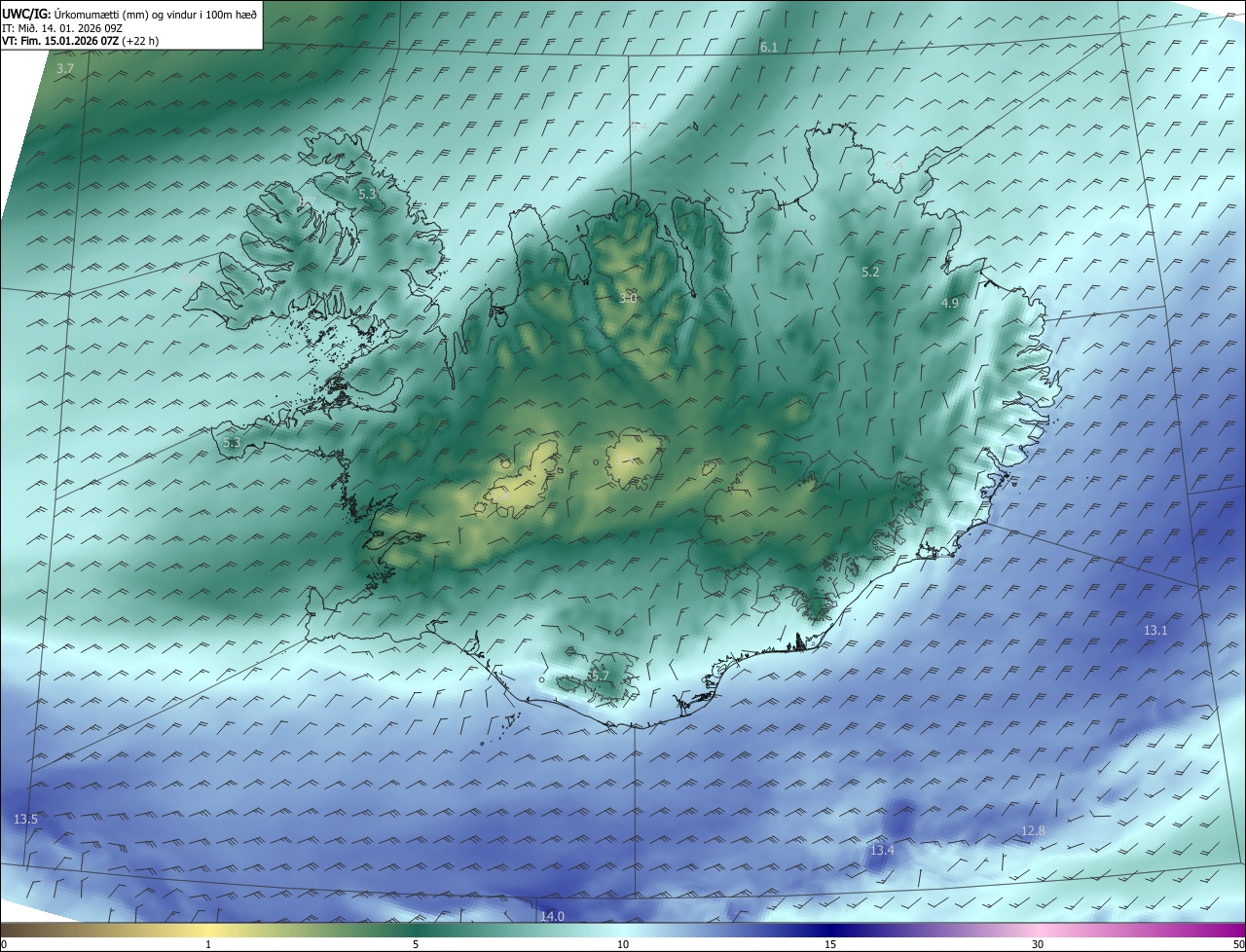Click the 13.4 value label on the map
The image size is (1246, 952).
coord(882,851)
